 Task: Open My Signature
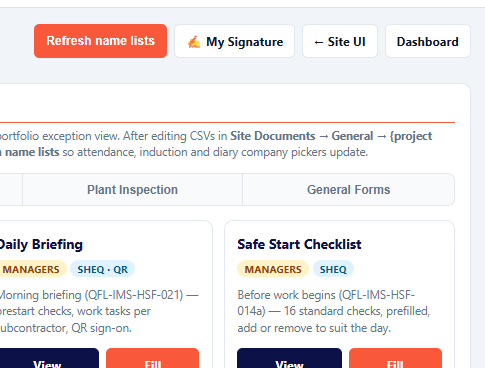click(x=235, y=41)
